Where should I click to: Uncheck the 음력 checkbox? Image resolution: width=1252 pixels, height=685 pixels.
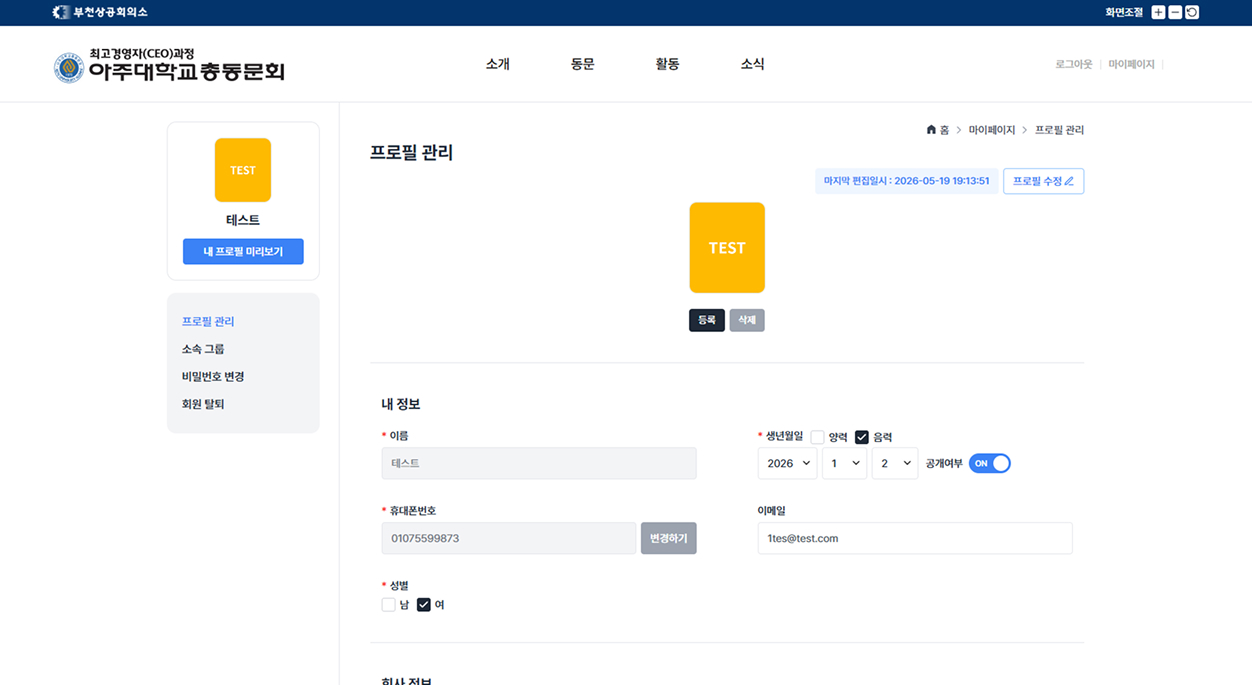[x=862, y=437]
